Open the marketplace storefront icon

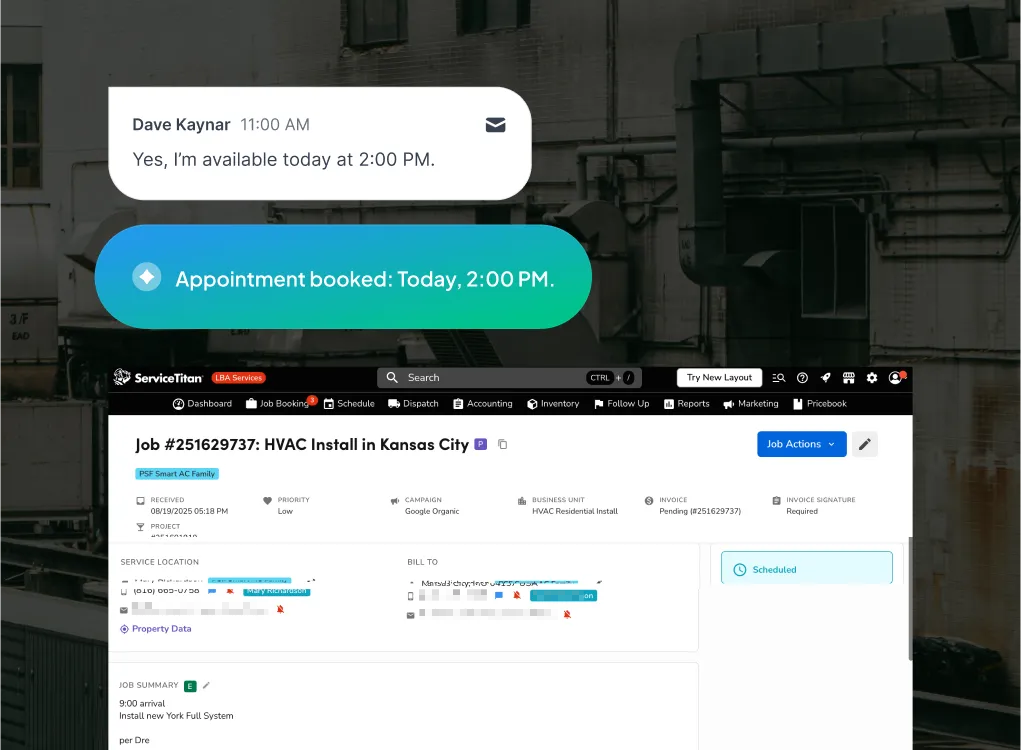pos(848,378)
